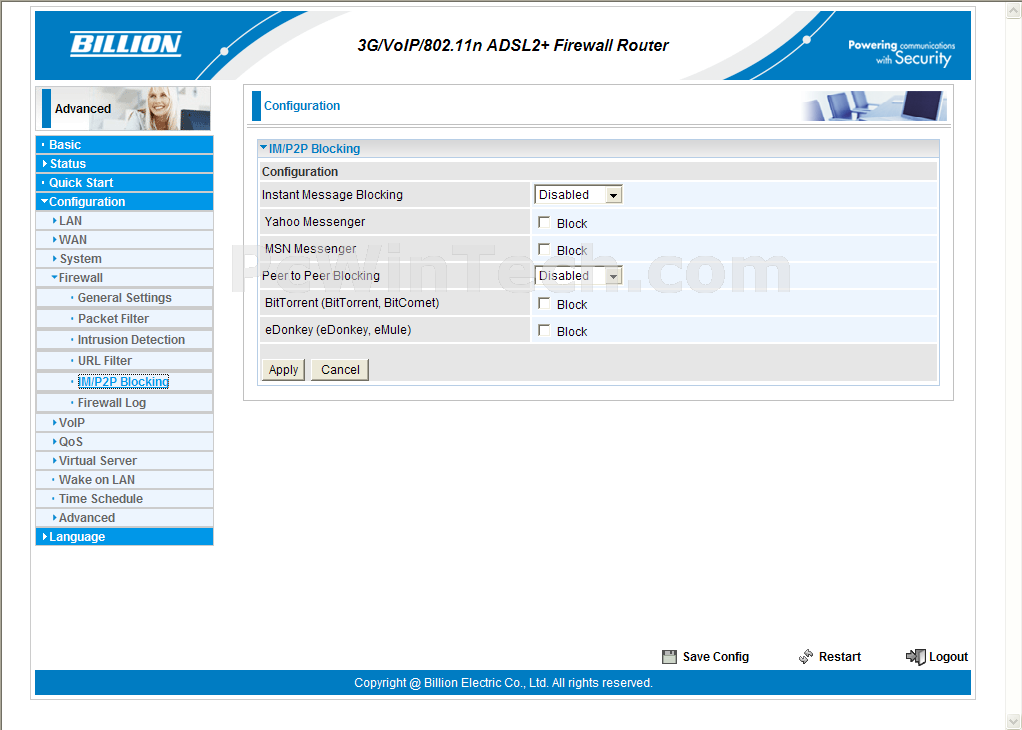This screenshot has height=730, width=1022.
Task: Expand the VoIP submenu
Action: (x=124, y=422)
